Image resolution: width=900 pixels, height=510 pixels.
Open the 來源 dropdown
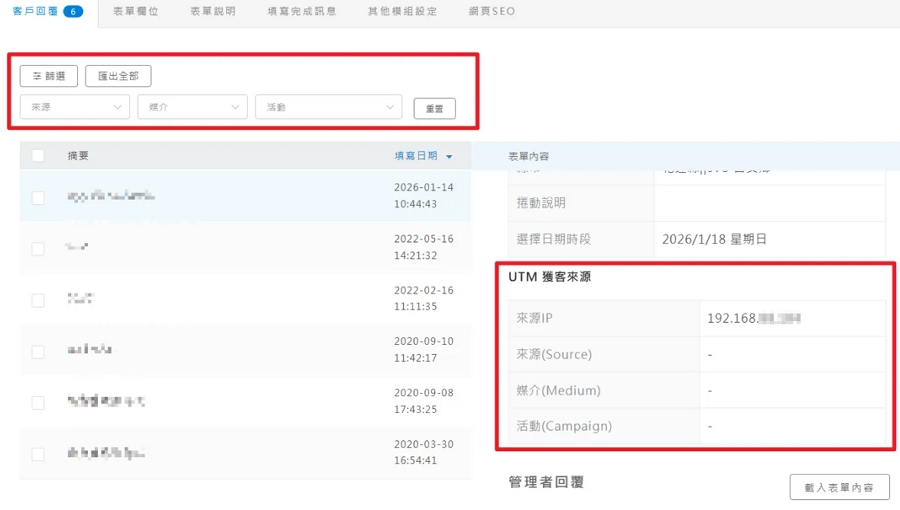tap(75, 107)
